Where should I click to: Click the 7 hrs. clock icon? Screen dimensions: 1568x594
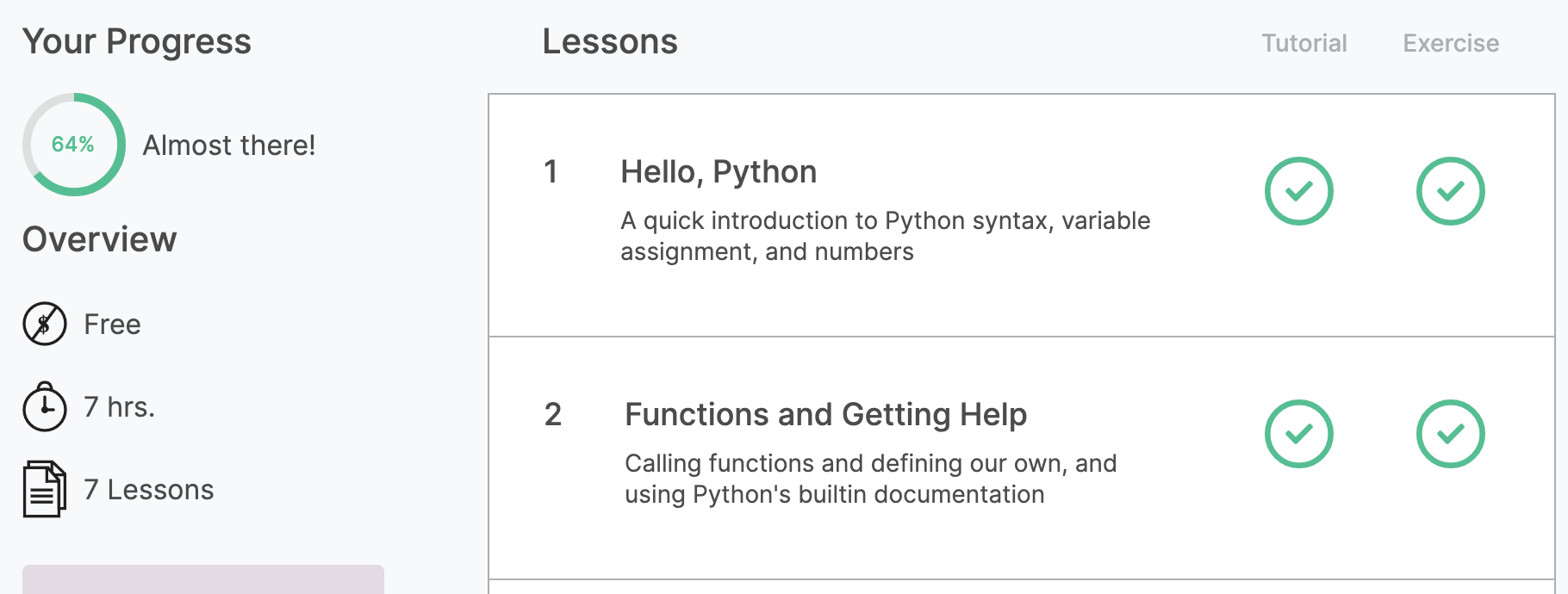(x=45, y=406)
